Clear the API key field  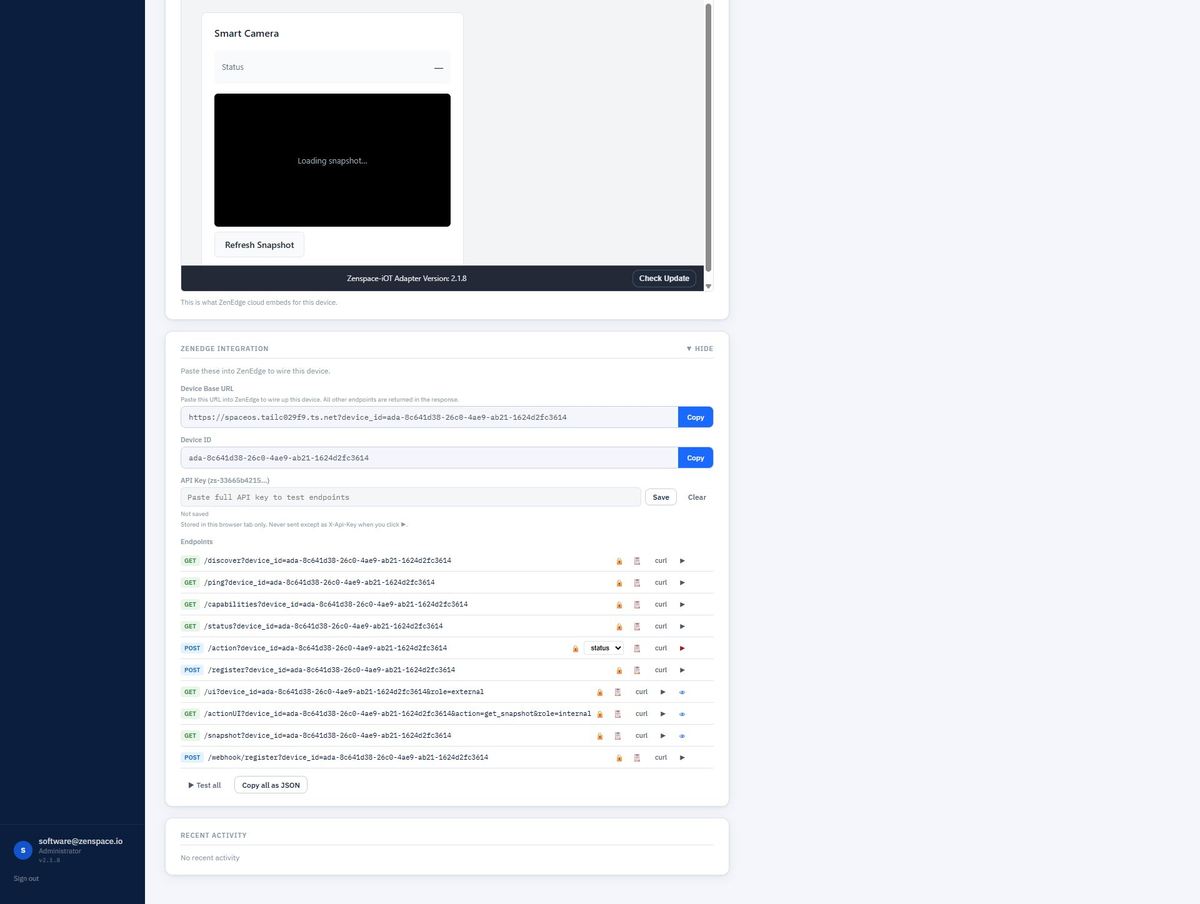(x=697, y=497)
